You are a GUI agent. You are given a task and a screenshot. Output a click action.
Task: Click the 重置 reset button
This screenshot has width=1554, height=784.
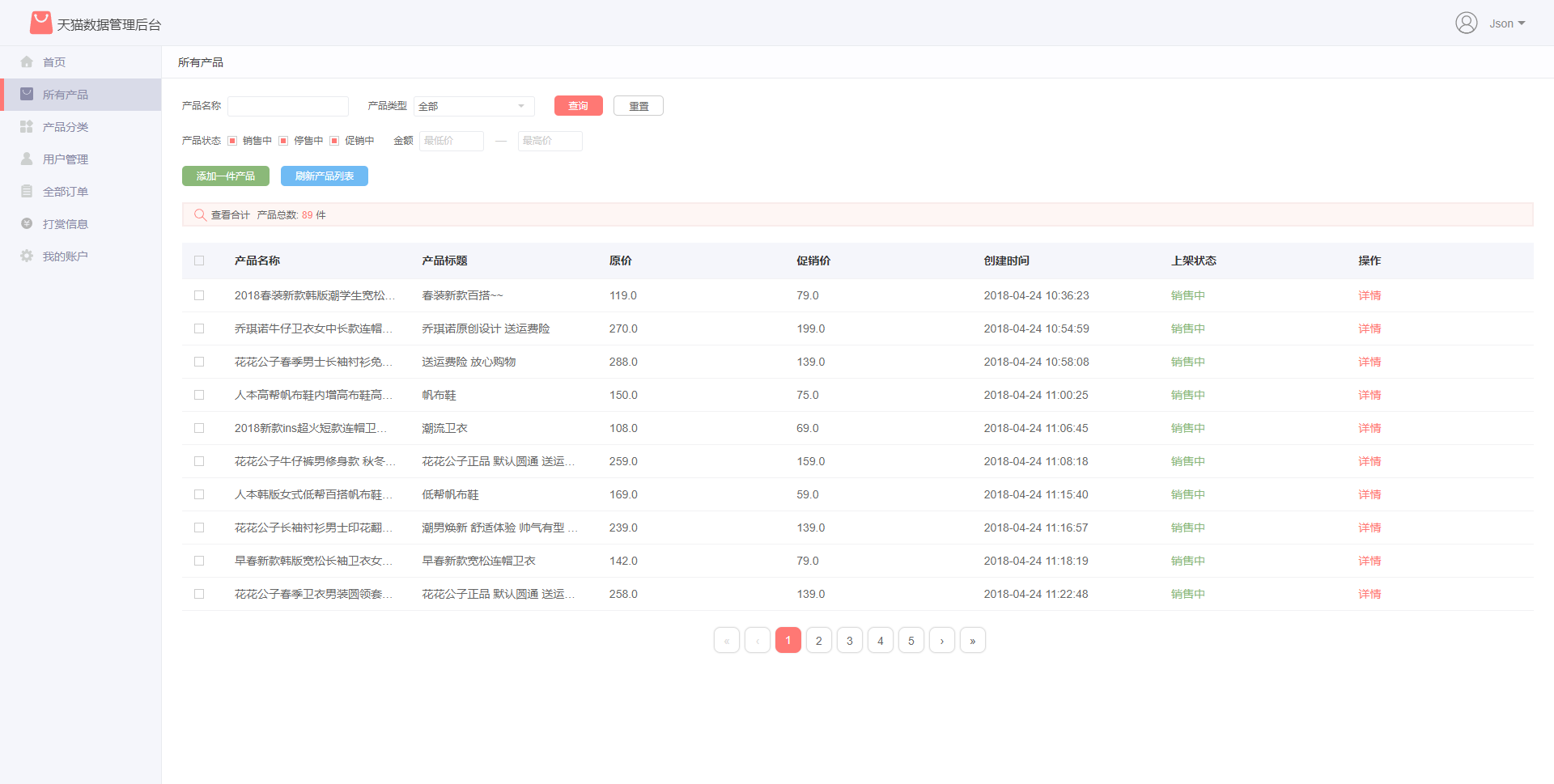click(x=639, y=106)
